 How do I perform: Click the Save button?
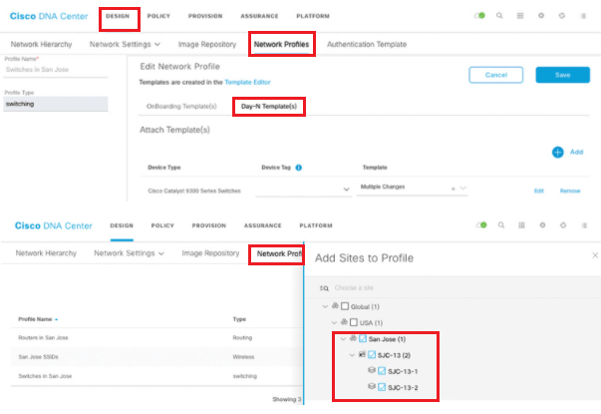click(563, 75)
